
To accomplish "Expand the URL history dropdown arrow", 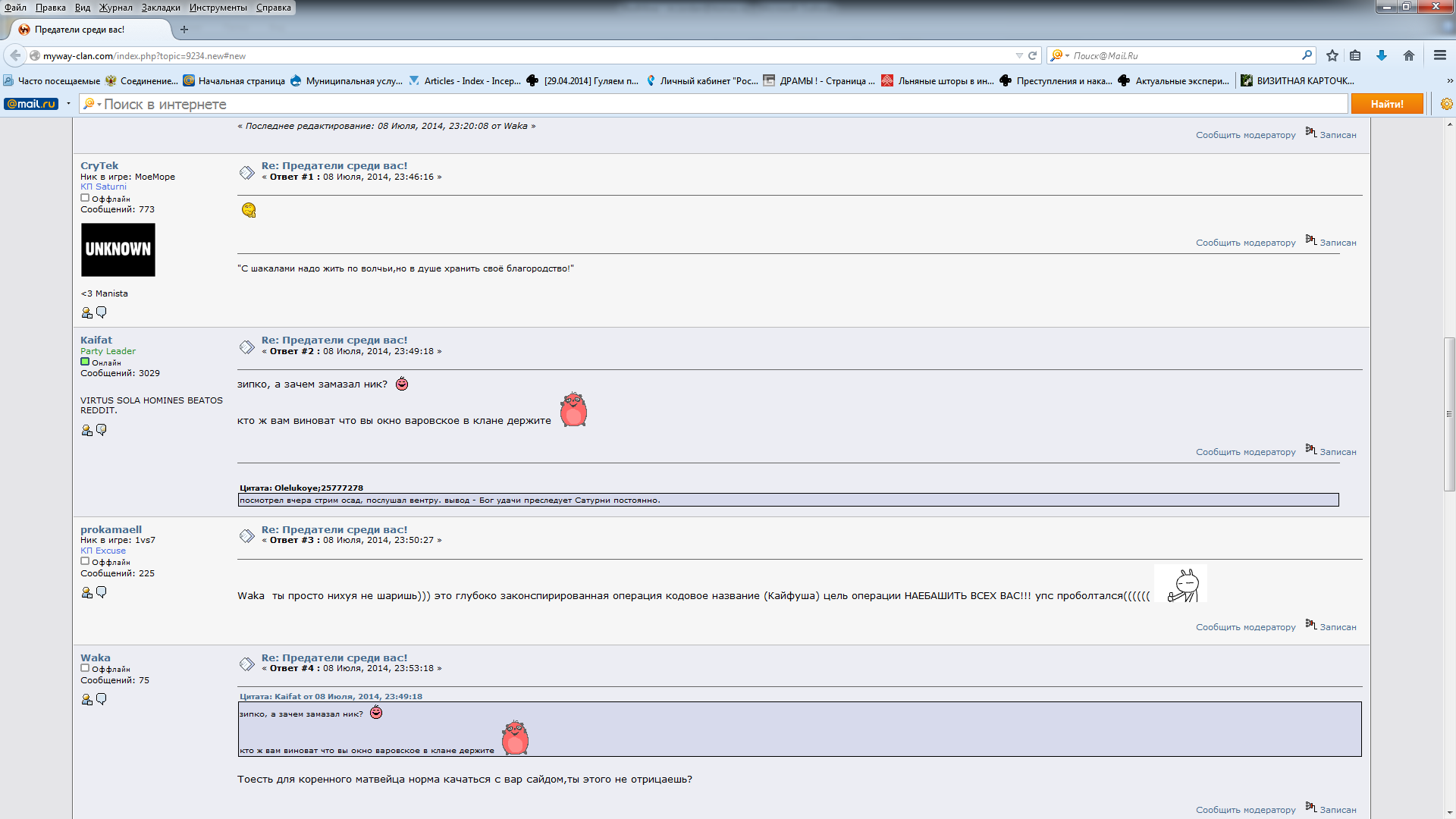I will [1019, 55].
